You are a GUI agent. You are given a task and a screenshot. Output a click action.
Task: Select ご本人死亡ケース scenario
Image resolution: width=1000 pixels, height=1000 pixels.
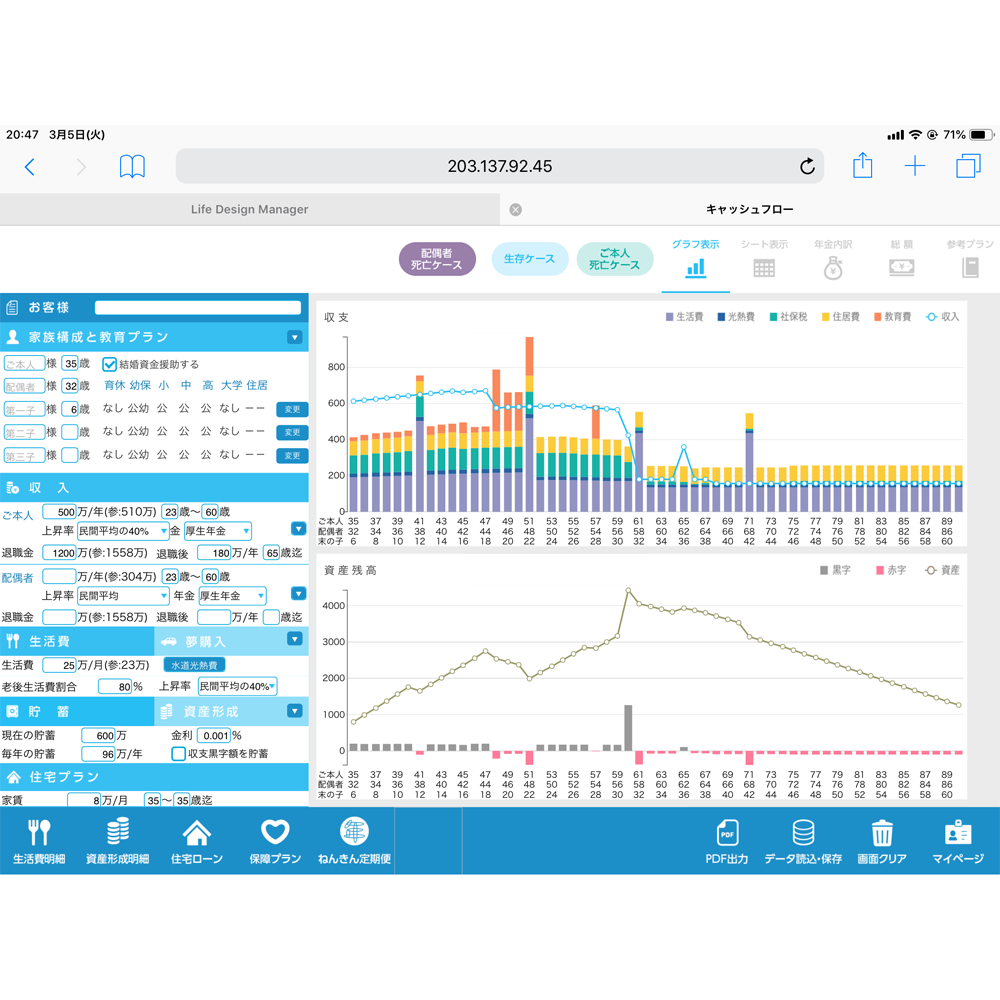click(x=615, y=259)
